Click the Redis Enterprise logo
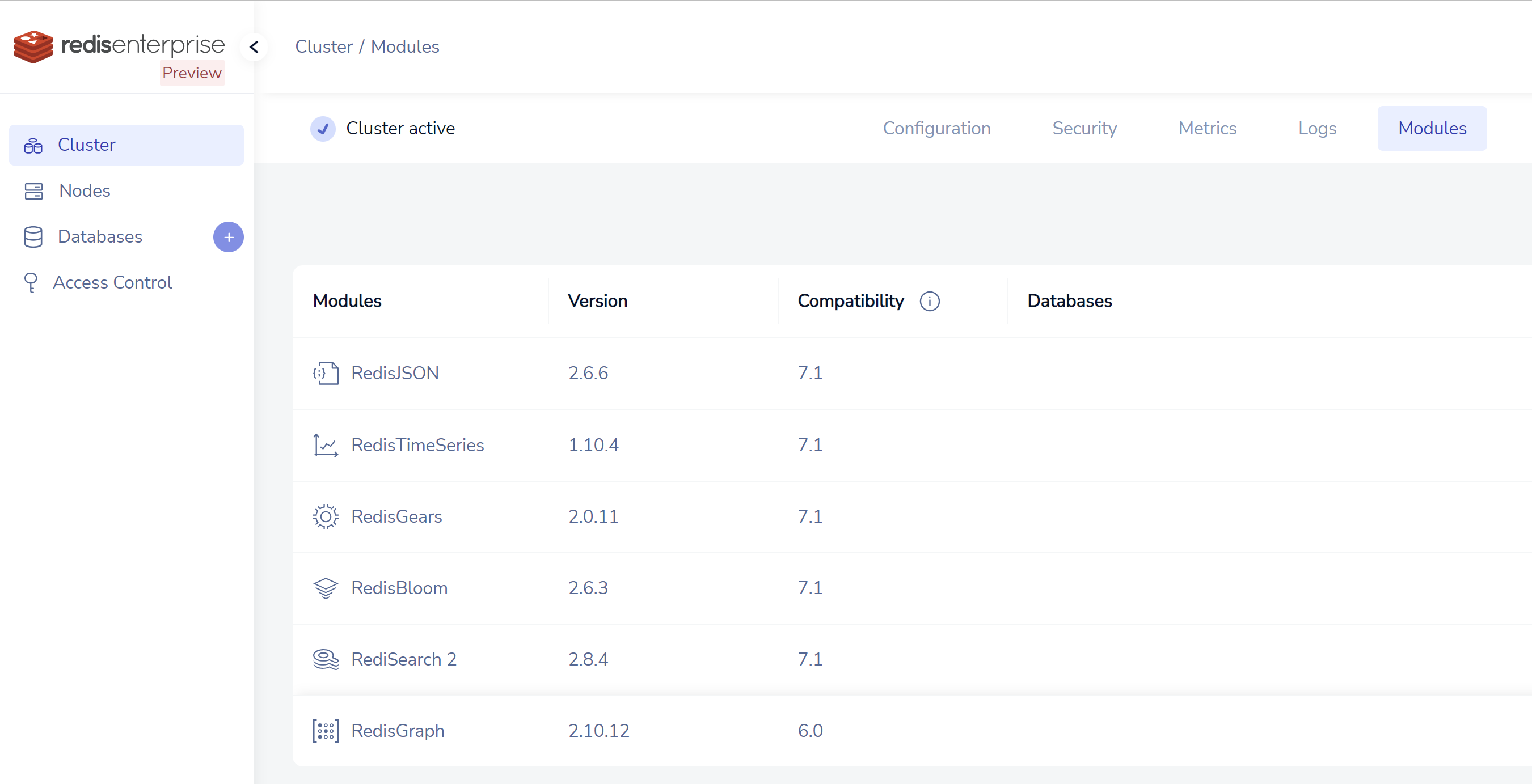1532x784 pixels. click(x=119, y=46)
